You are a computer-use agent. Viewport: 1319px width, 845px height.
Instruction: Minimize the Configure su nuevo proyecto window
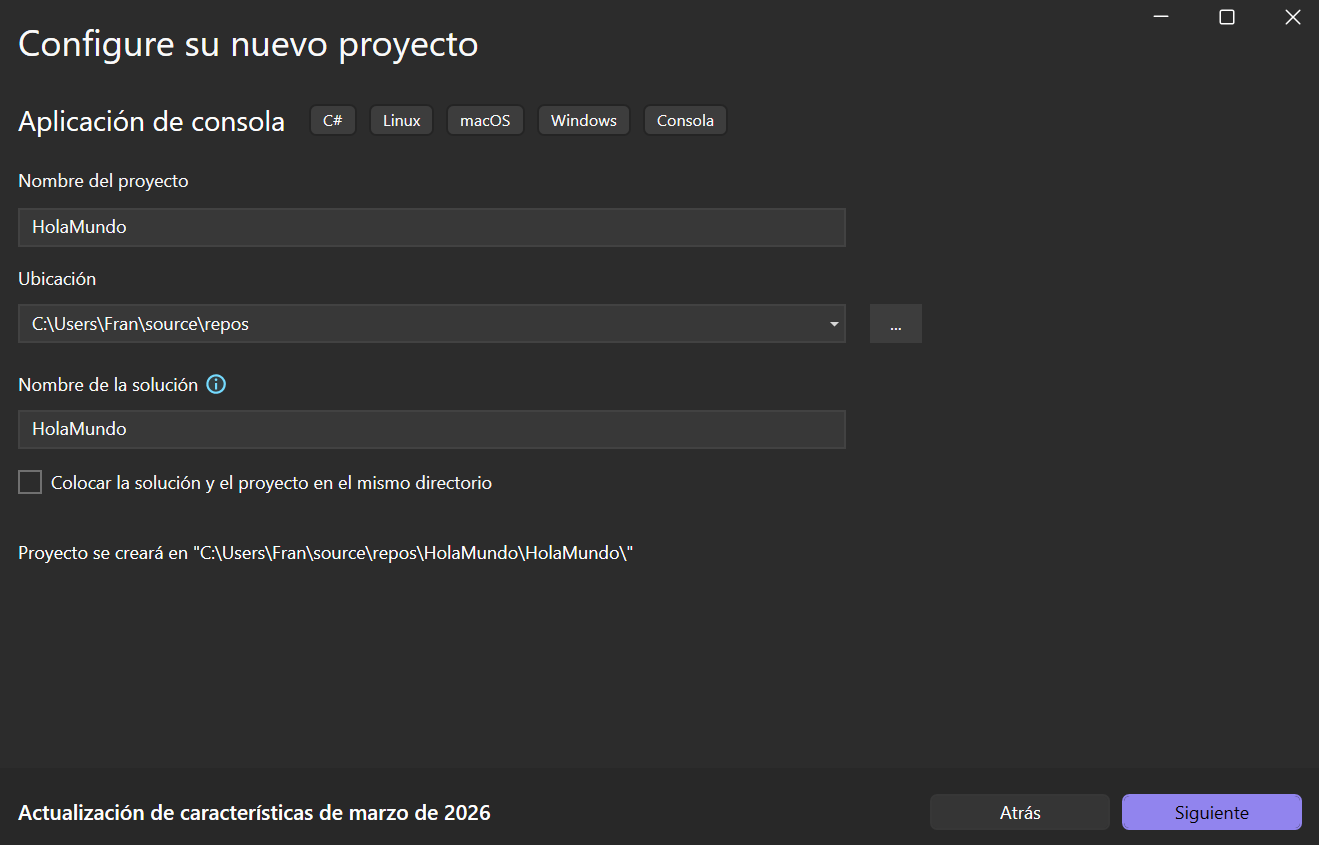(x=1160, y=16)
